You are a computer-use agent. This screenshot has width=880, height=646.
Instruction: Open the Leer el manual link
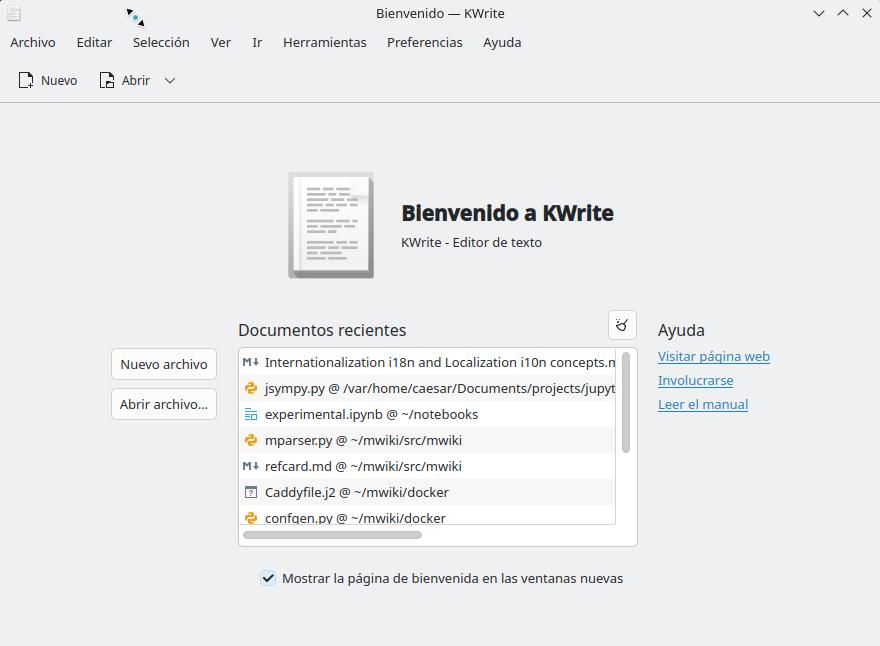coord(702,404)
